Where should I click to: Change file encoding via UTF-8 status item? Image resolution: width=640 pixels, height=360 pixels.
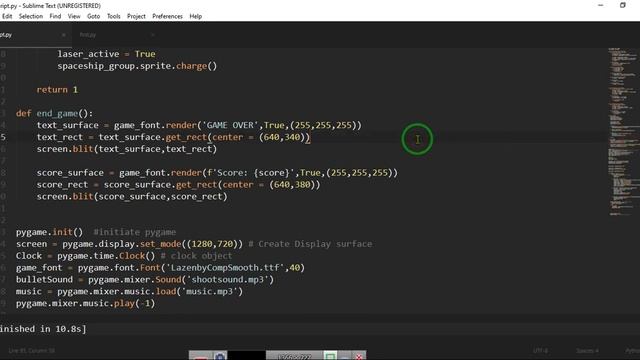(x=540, y=351)
